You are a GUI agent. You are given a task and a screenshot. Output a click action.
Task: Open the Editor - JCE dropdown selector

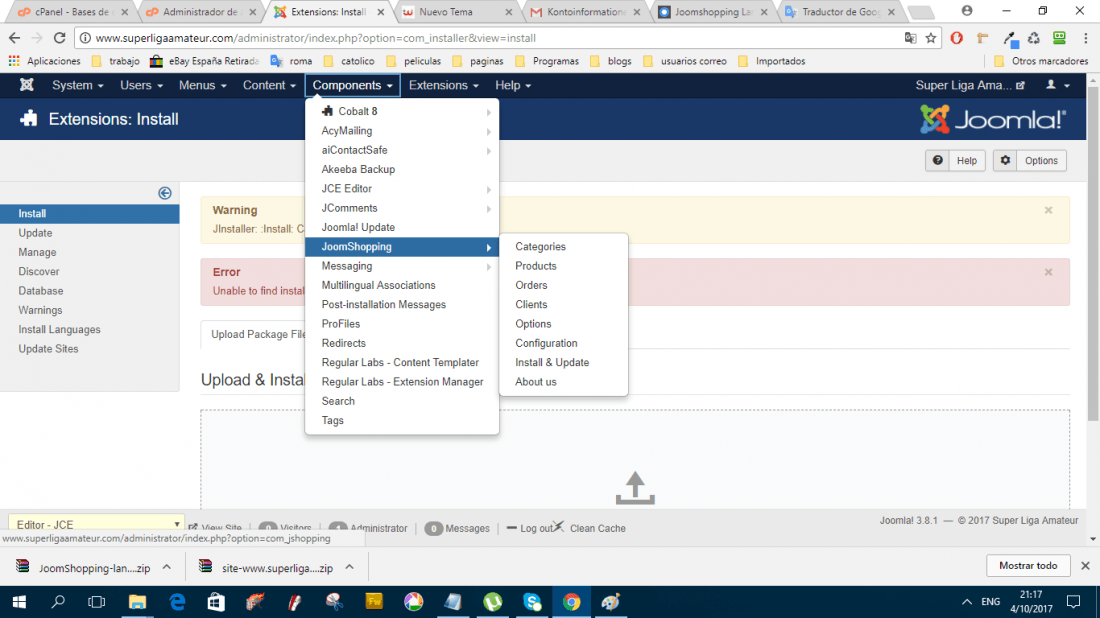click(96, 524)
